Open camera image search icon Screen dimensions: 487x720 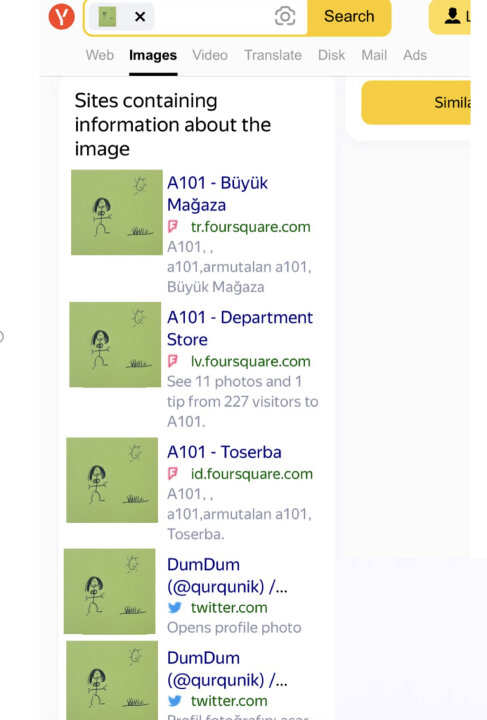click(x=285, y=17)
